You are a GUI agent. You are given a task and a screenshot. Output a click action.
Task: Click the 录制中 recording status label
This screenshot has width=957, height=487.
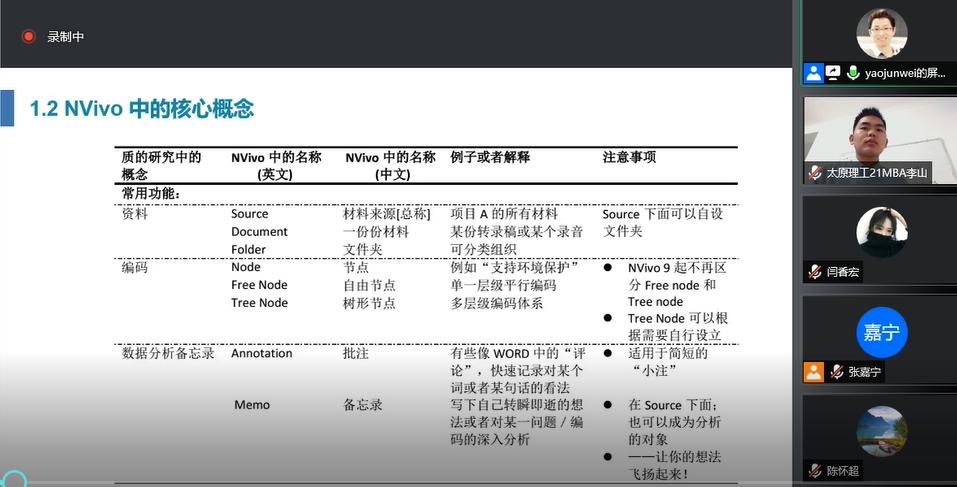(x=66, y=37)
